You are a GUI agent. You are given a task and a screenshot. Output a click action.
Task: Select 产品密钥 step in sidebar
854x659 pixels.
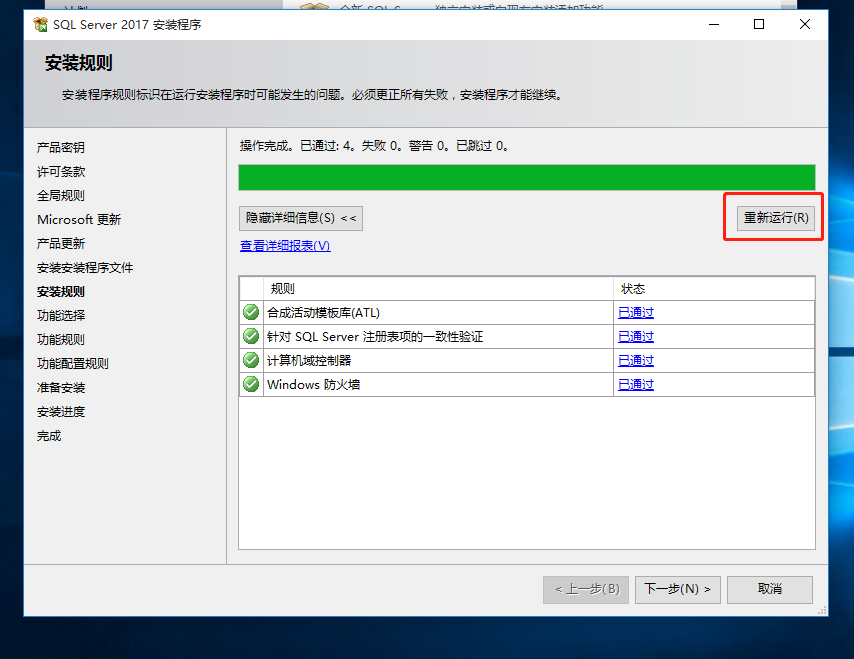(60, 148)
